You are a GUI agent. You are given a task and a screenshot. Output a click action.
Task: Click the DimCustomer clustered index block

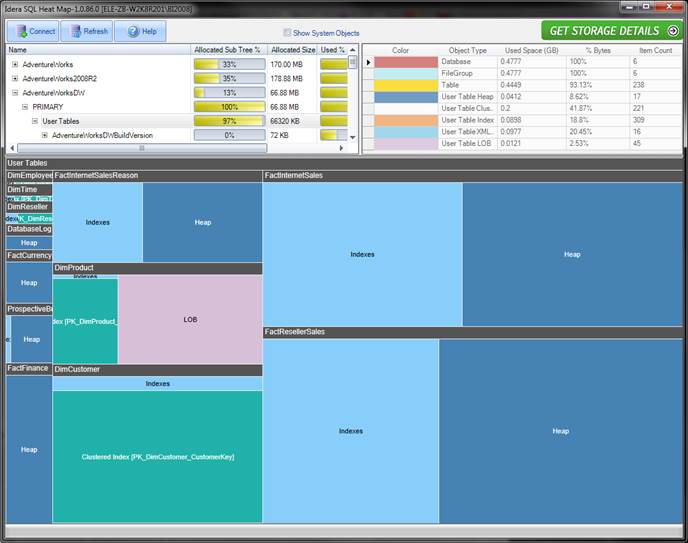pyautogui.click(x=158, y=457)
